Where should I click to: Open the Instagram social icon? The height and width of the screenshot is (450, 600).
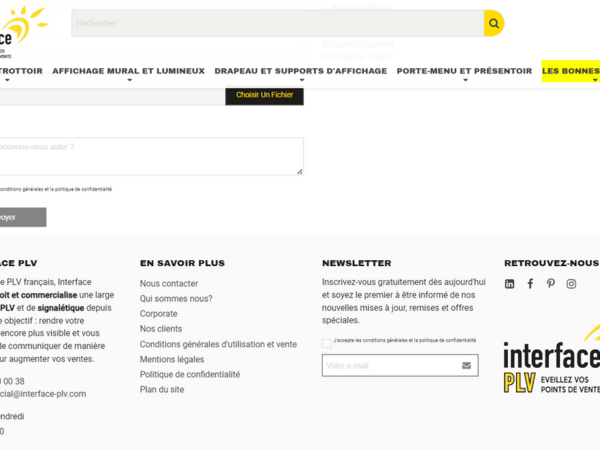coord(572,284)
